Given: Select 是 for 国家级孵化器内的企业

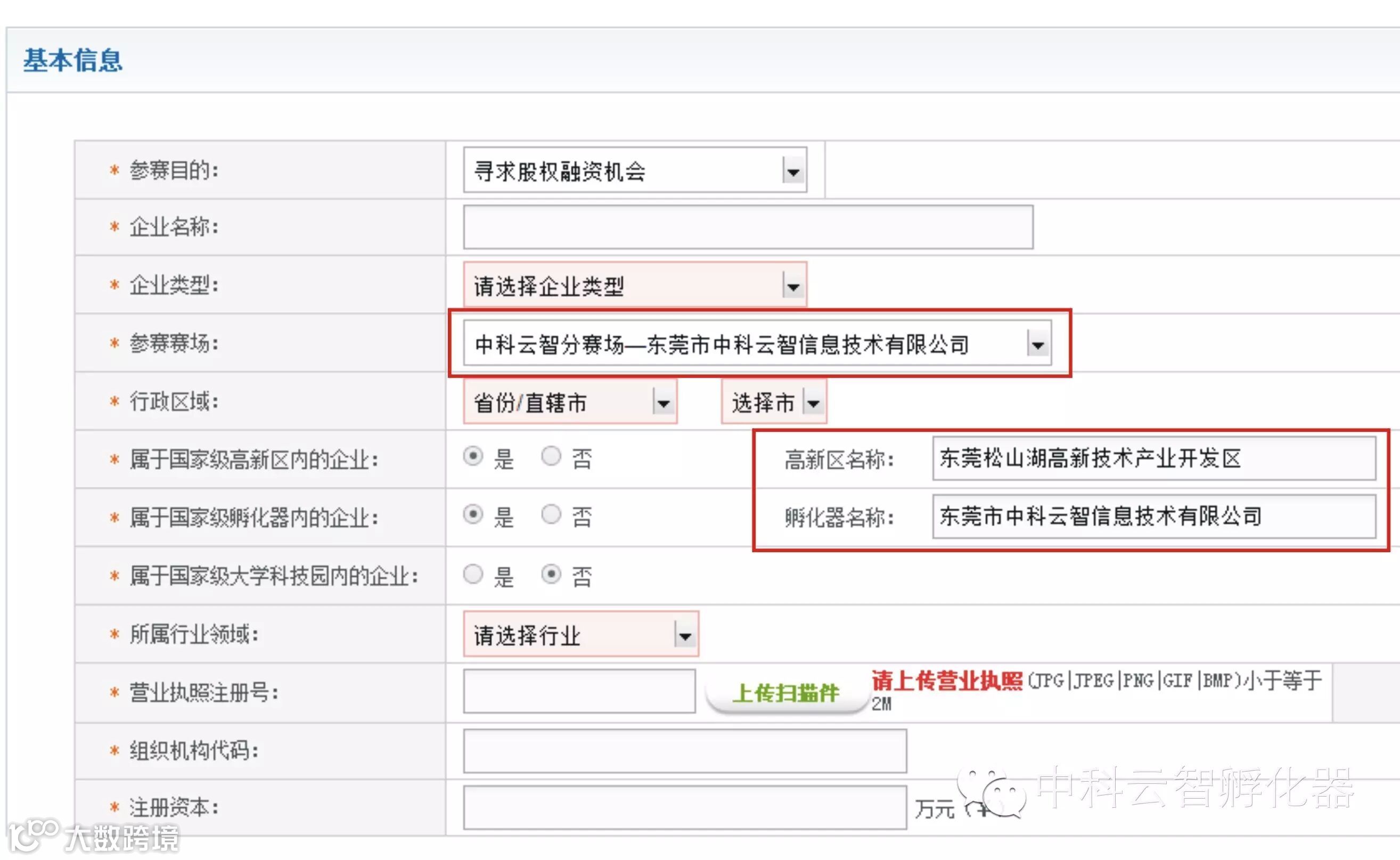Looking at the screenshot, I should click(472, 514).
